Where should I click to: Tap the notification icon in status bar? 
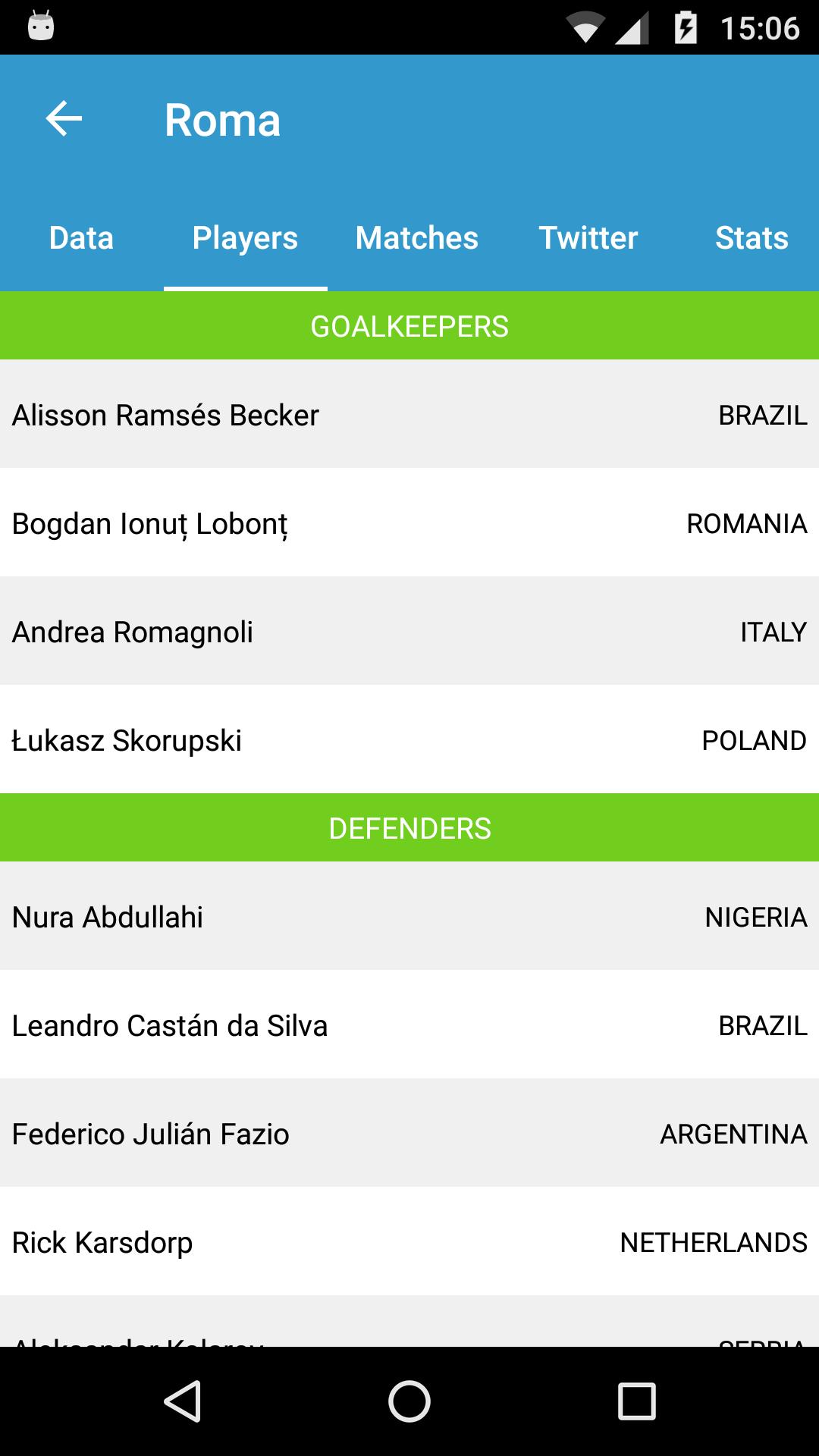[41, 28]
